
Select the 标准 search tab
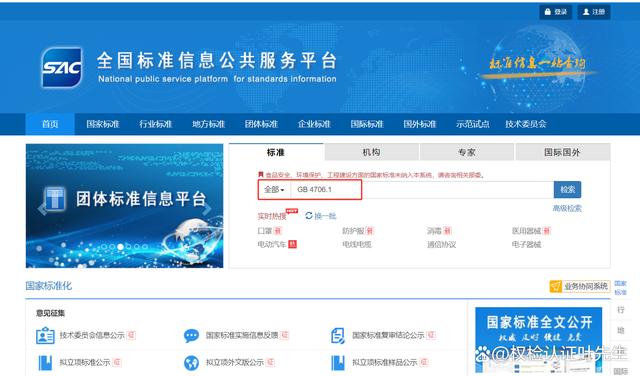point(276,152)
